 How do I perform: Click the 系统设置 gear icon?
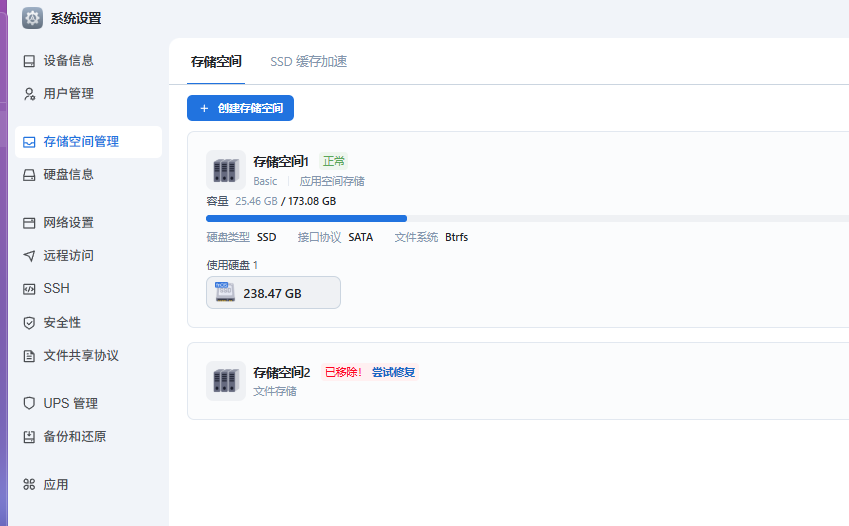tap(32, 18)
